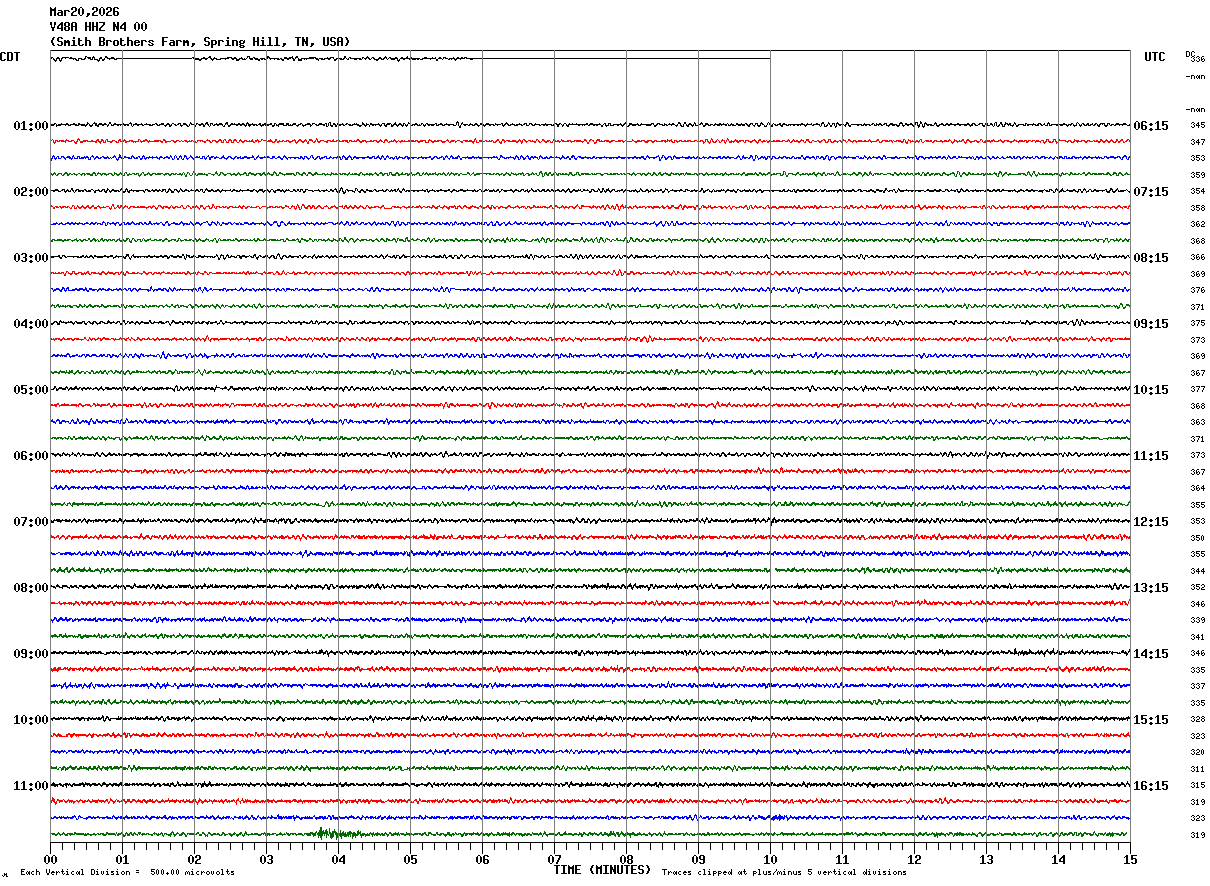Click the DC offset value '339'
The height and width of the screenshot is (886, 1210).
coord(1197,621)
